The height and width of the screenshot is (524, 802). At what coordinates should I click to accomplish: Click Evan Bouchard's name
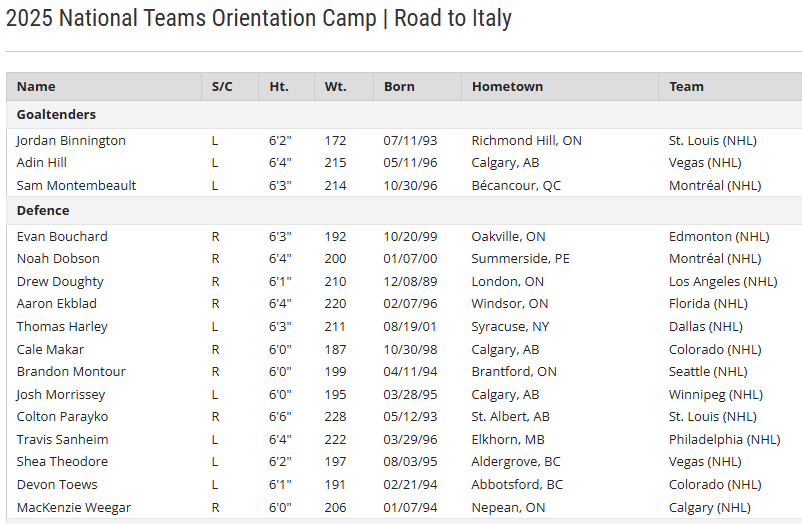point(62,237)
